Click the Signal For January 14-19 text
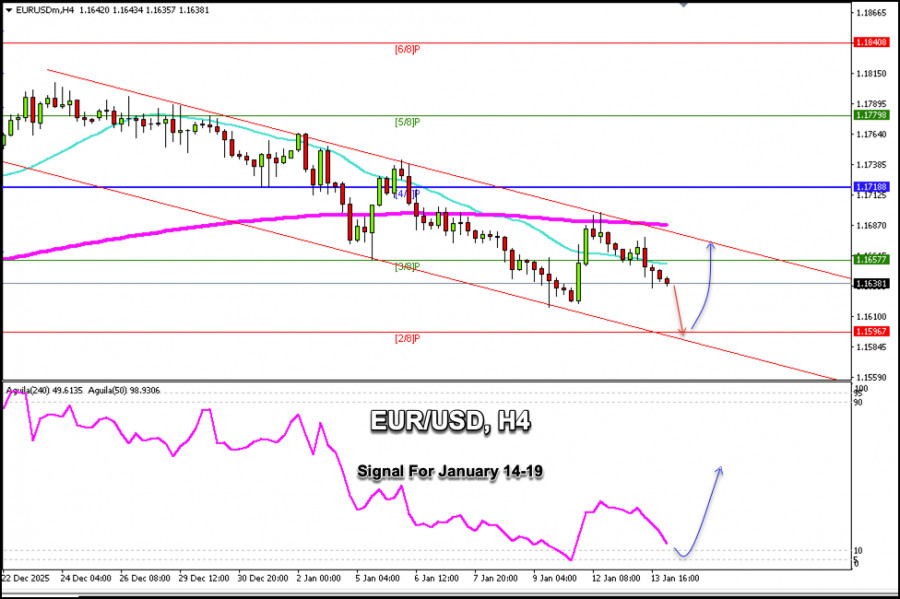The width and height of the screenshot is (900, 599). click(450, 472)
